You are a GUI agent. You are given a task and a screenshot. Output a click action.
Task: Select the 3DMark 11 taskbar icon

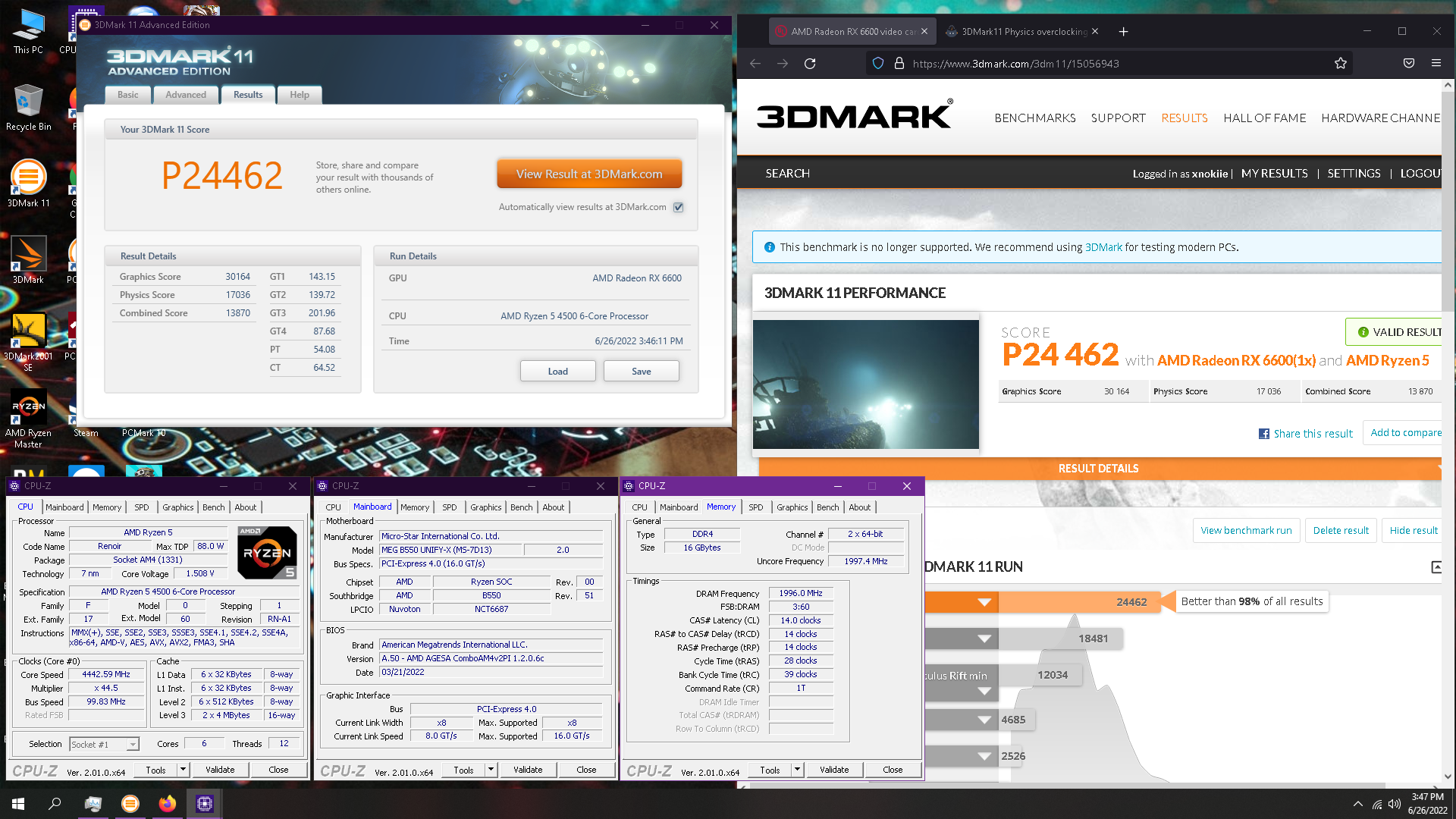point(130,803)
